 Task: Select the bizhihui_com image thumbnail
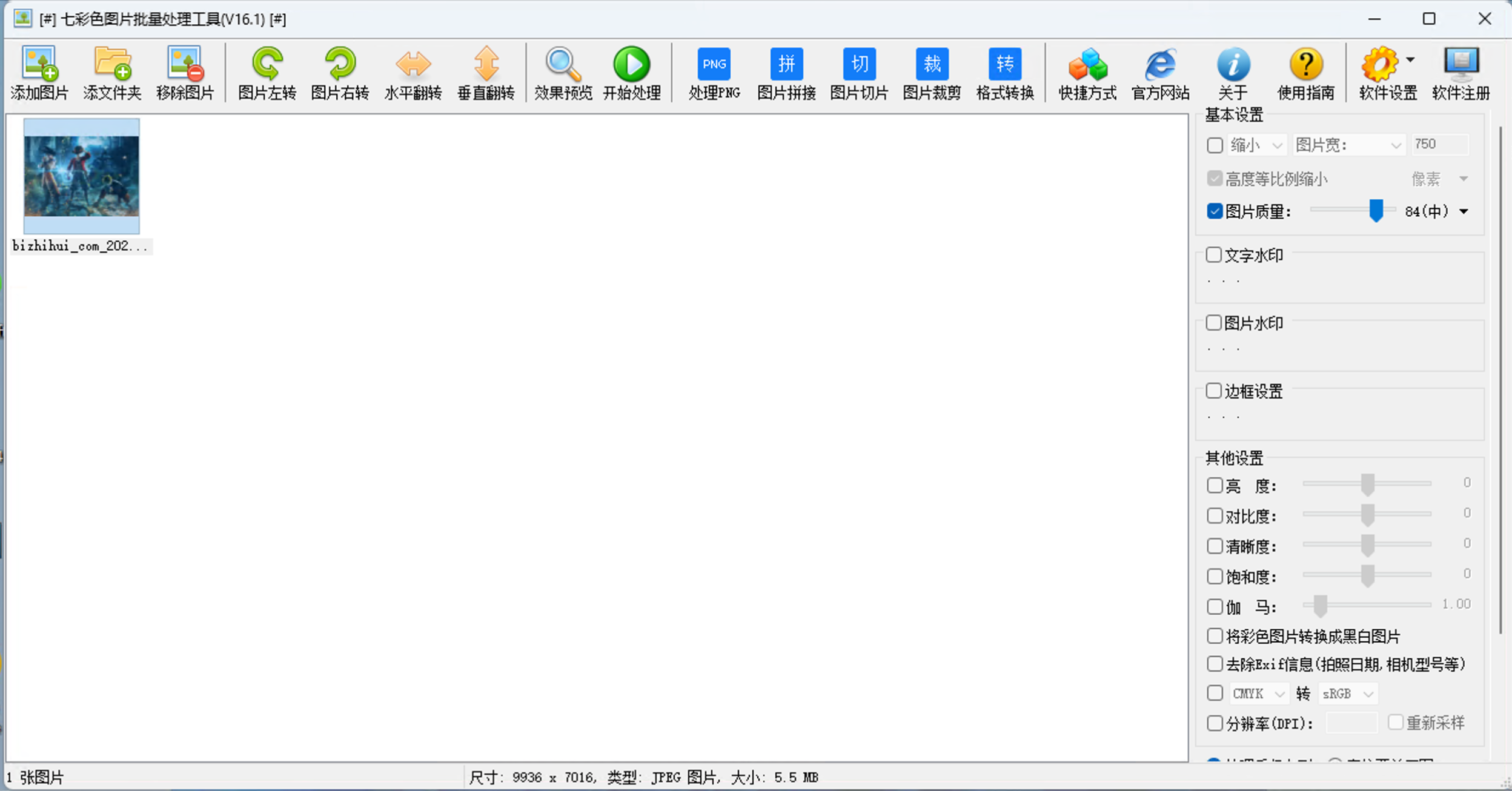(81, 177)
